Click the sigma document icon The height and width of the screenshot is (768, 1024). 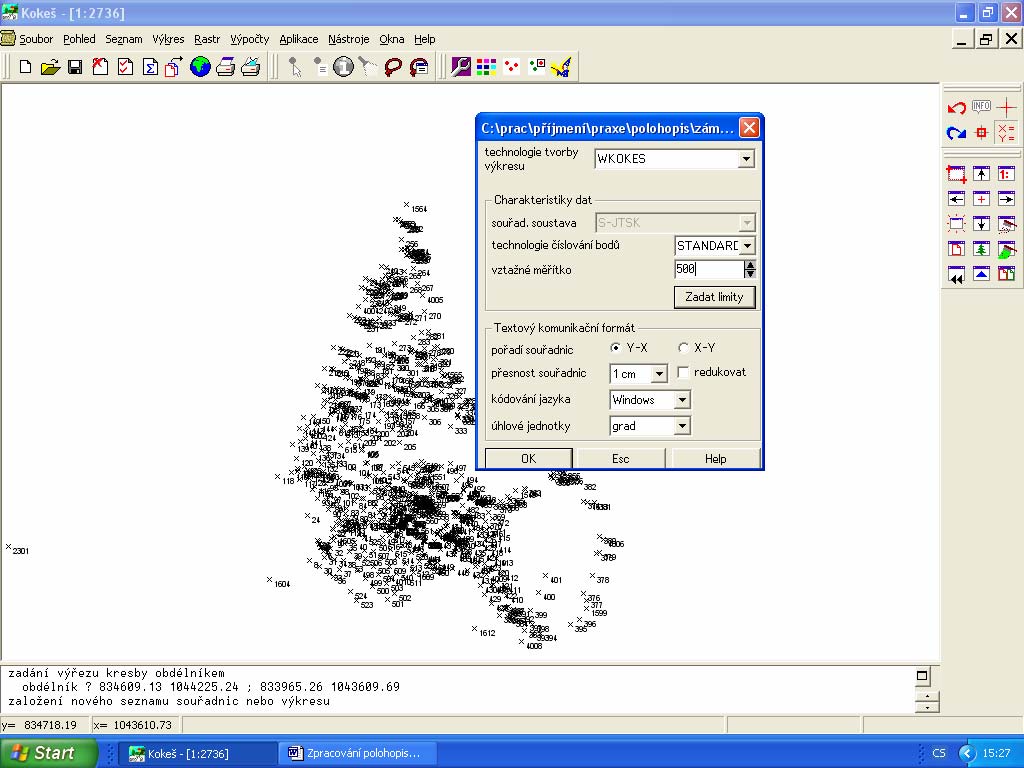tap(150, 67)
